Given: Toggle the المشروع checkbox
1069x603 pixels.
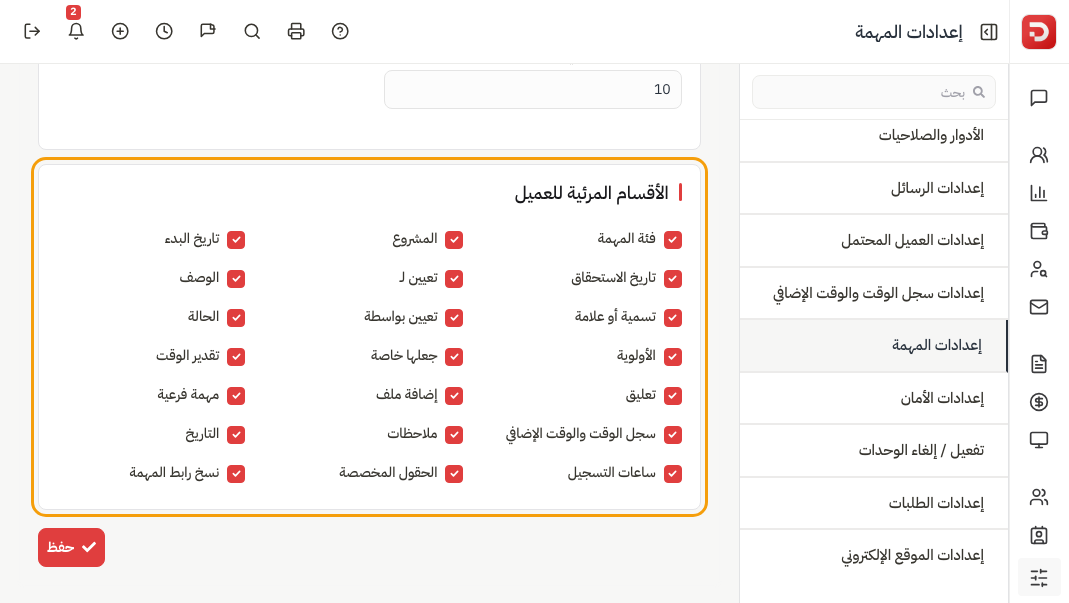Looking at the screenshot, I should [454, 239].
